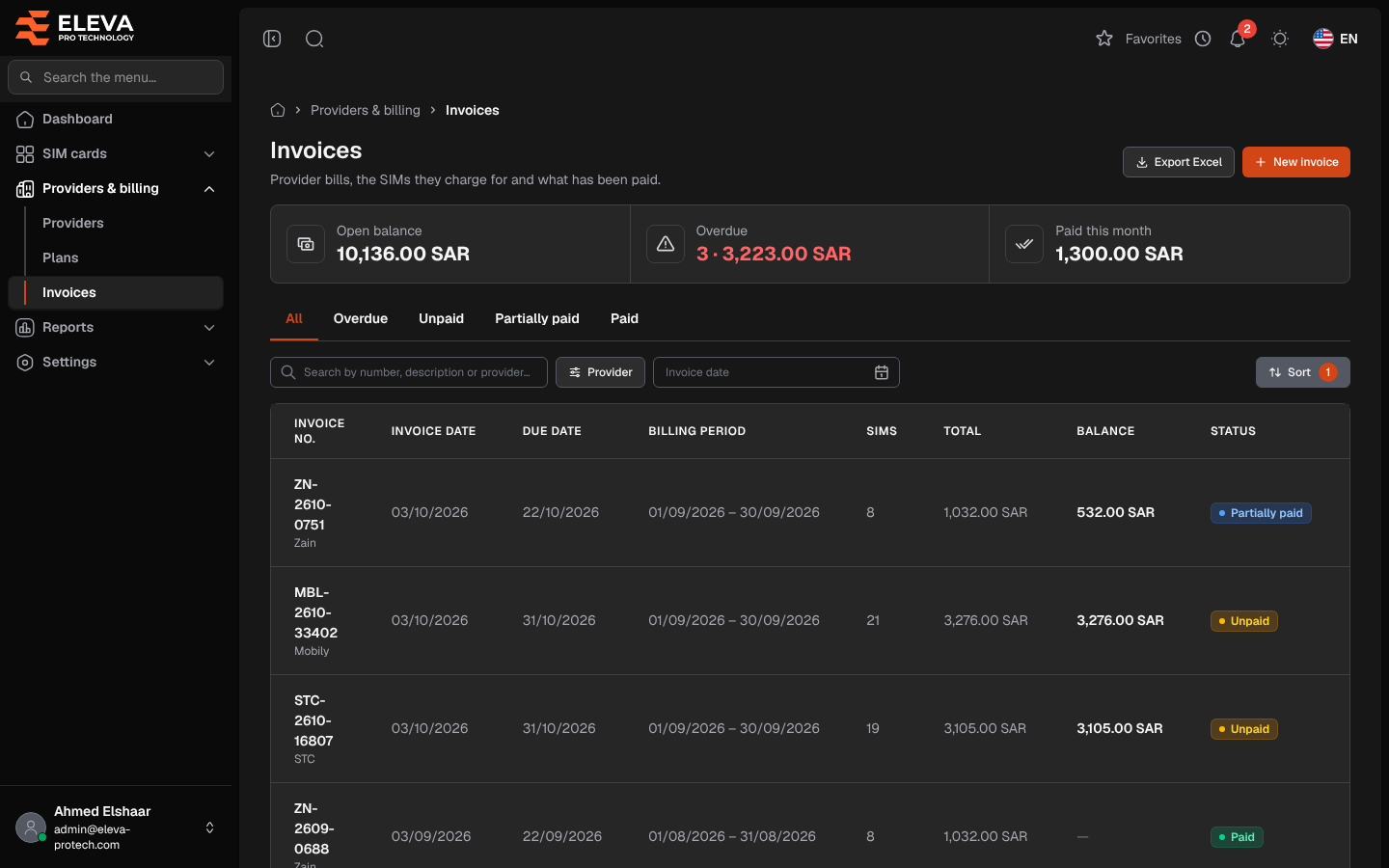Image resolution: width=1389 pixels, height=868 pixels.
Task: Open Dashboard from the sidebar
Action: tap(116, 119)
